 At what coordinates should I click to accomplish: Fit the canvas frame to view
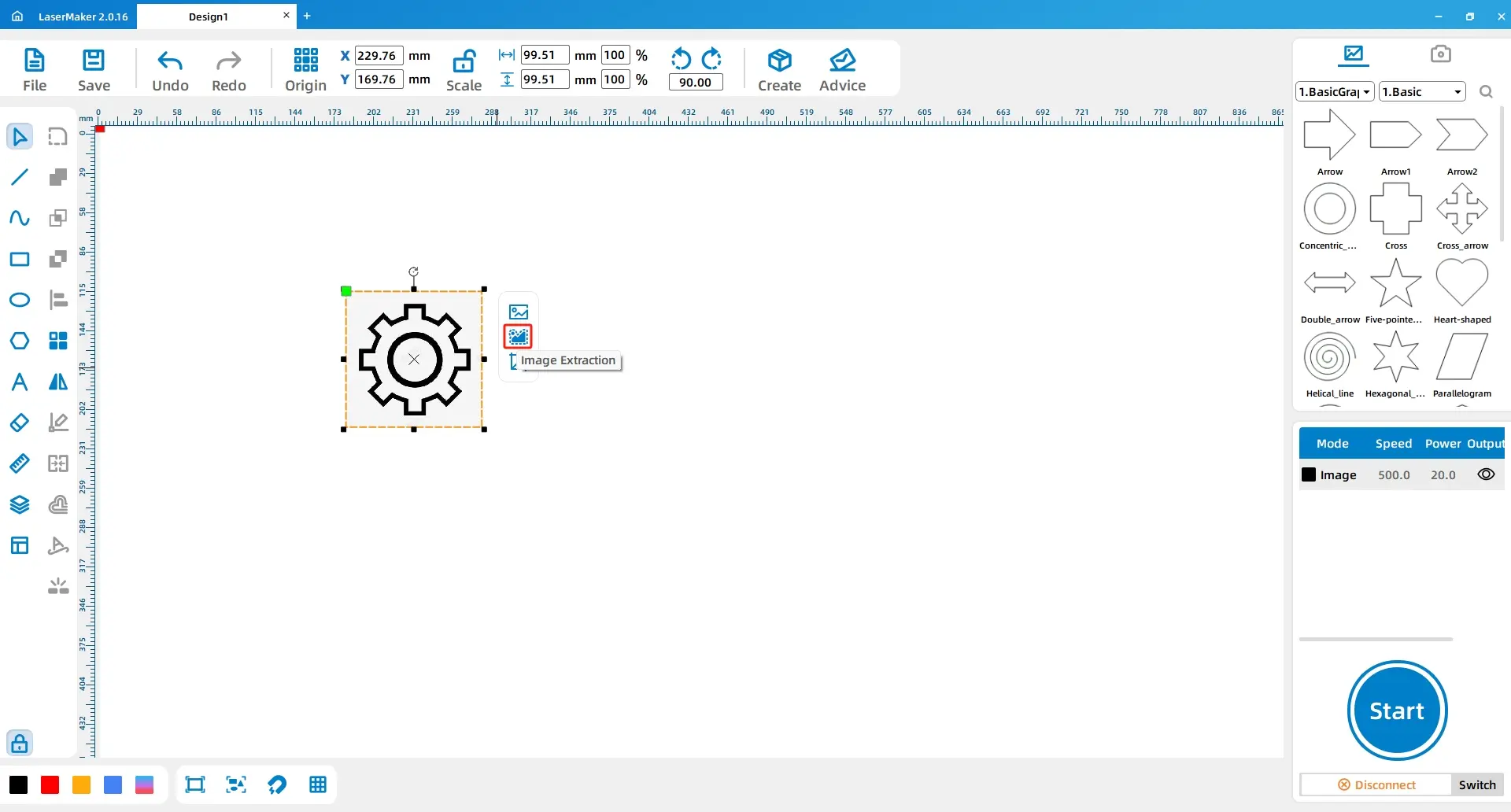tap(194, 784)
